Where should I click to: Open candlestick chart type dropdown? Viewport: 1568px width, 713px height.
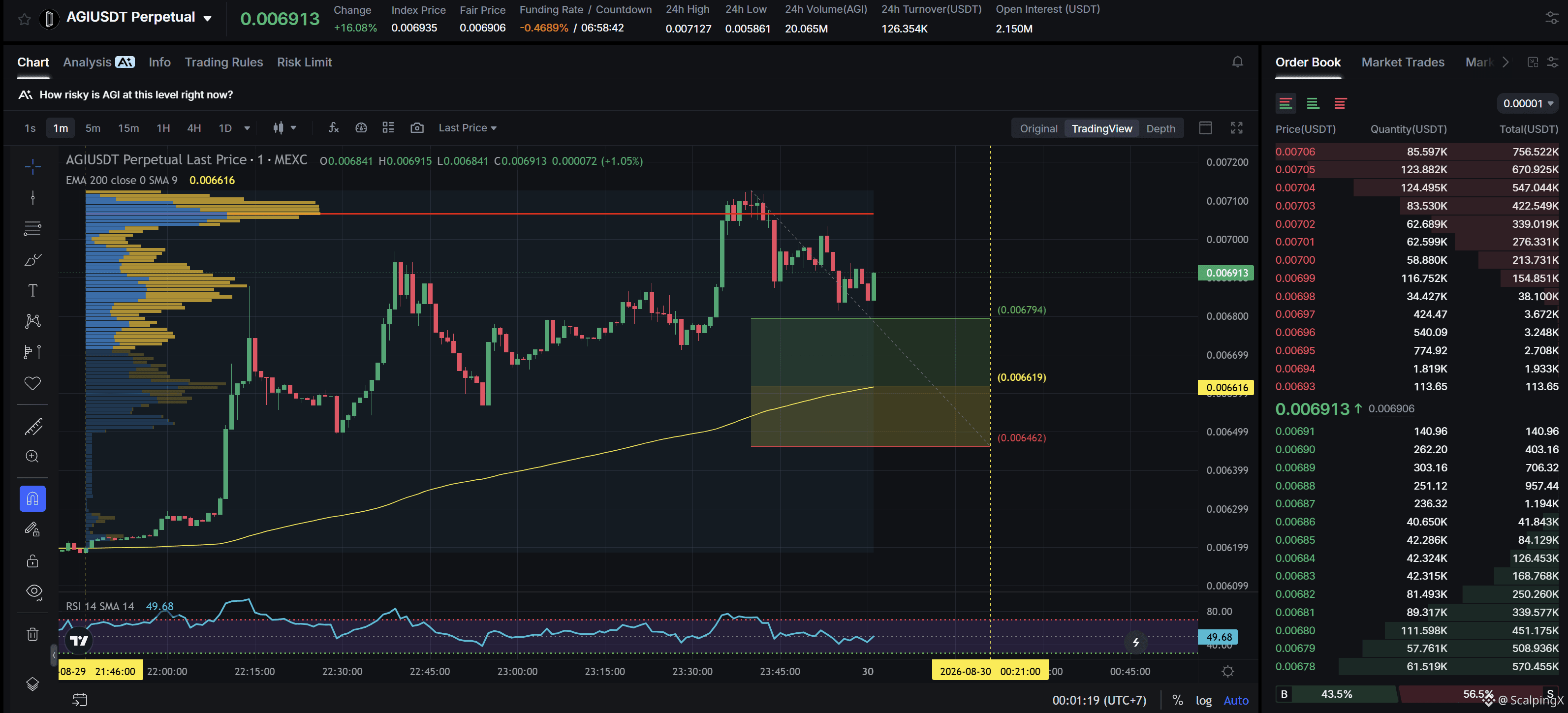tap(284, 128)
